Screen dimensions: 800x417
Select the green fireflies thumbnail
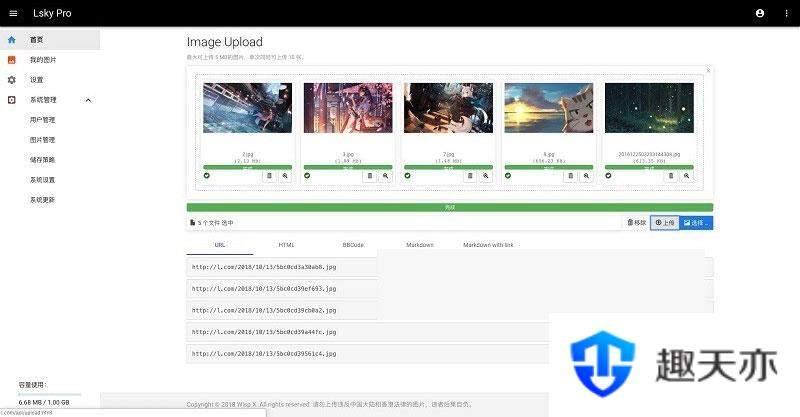[649, 108]
